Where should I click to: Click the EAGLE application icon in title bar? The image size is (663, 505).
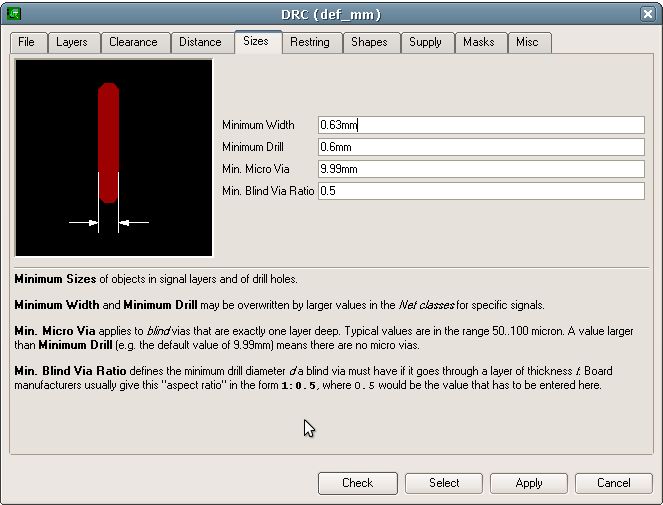point(14,14)
